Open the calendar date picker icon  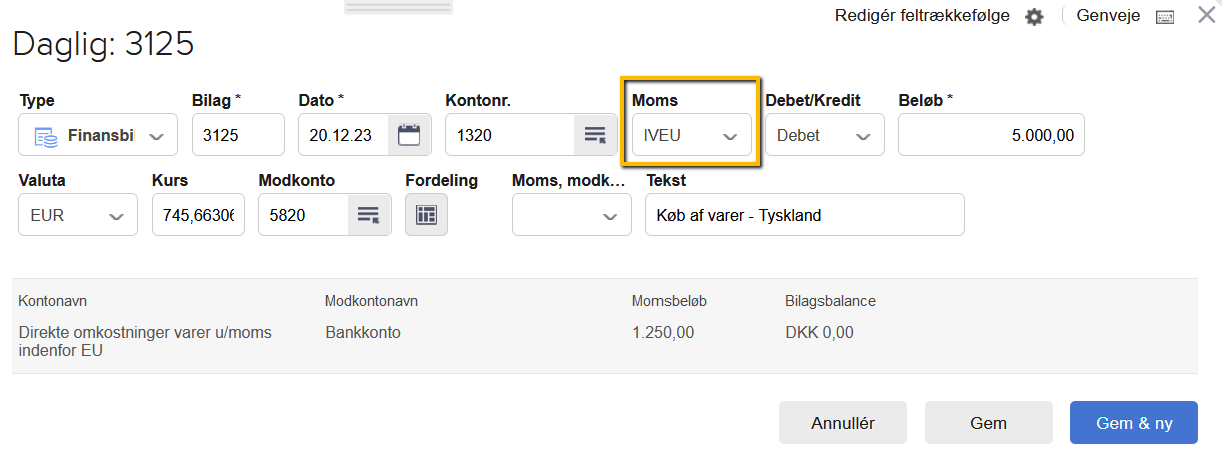pyautogui.click(x=408, y=135)
